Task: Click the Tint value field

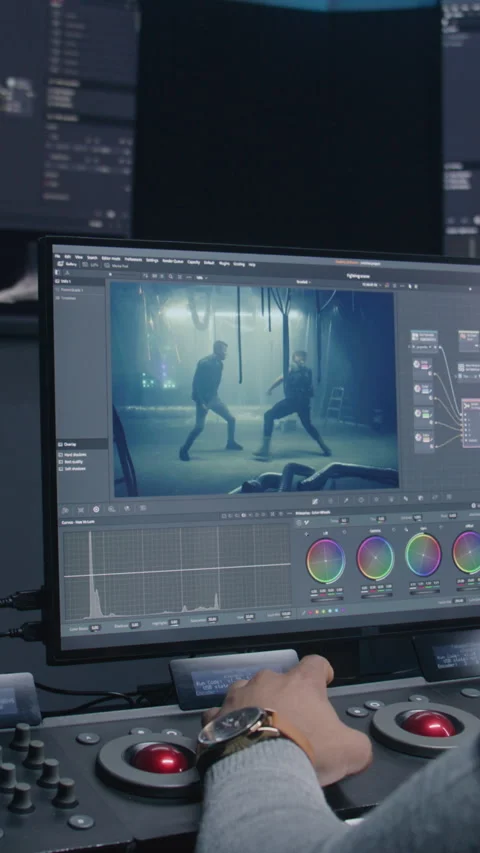Action: pyautogui.click(x=381, y=519)
